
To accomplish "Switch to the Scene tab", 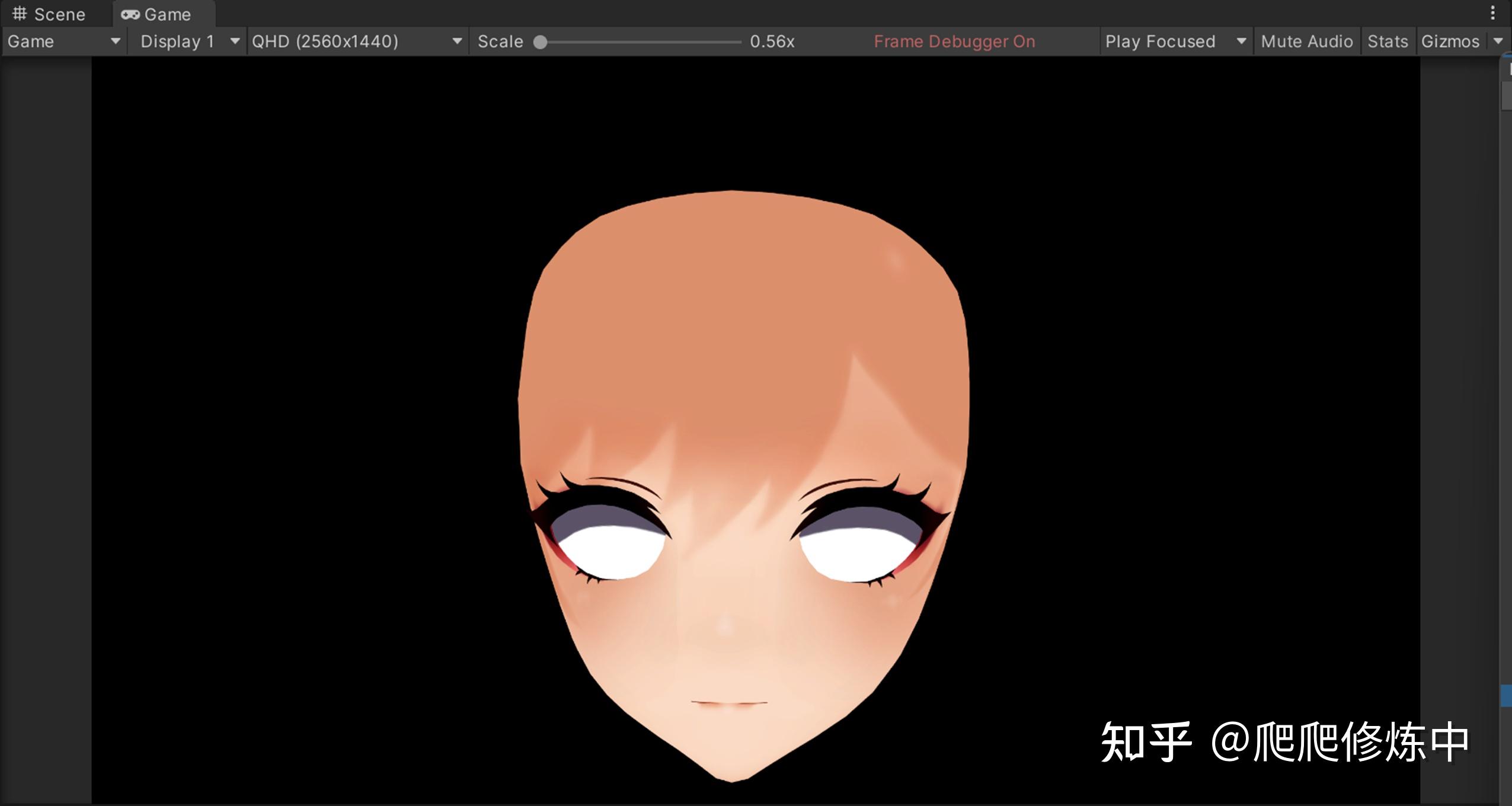I will click(x=58, y=14).
